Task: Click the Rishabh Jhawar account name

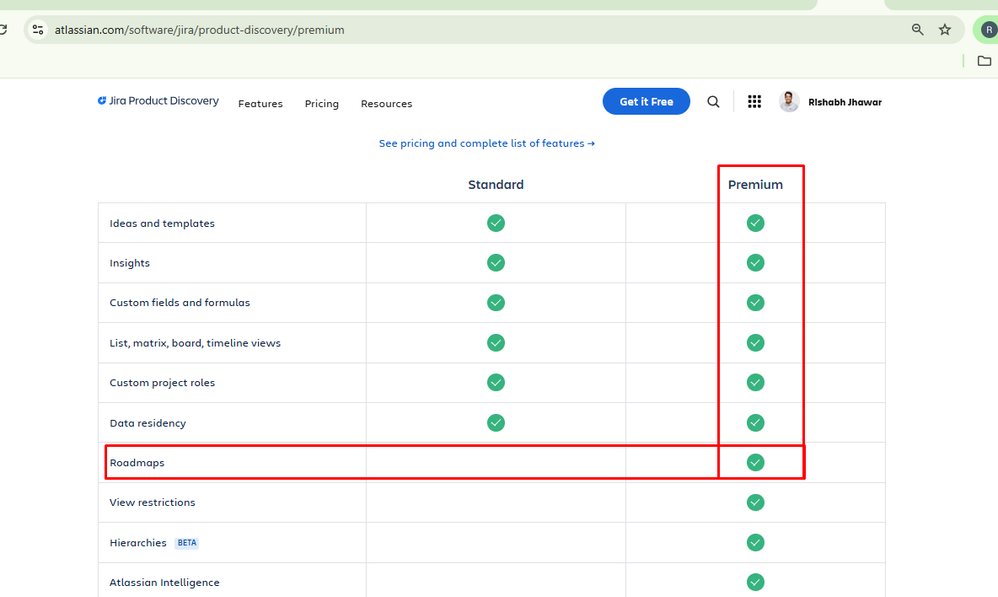Action: tap(845, 102)
